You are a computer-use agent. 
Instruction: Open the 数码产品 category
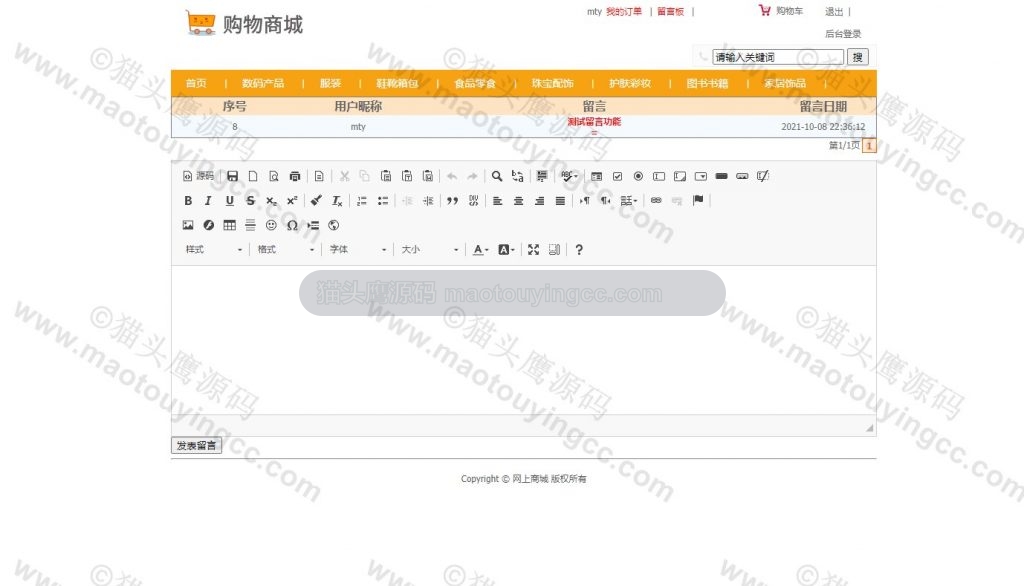point(263,83)
